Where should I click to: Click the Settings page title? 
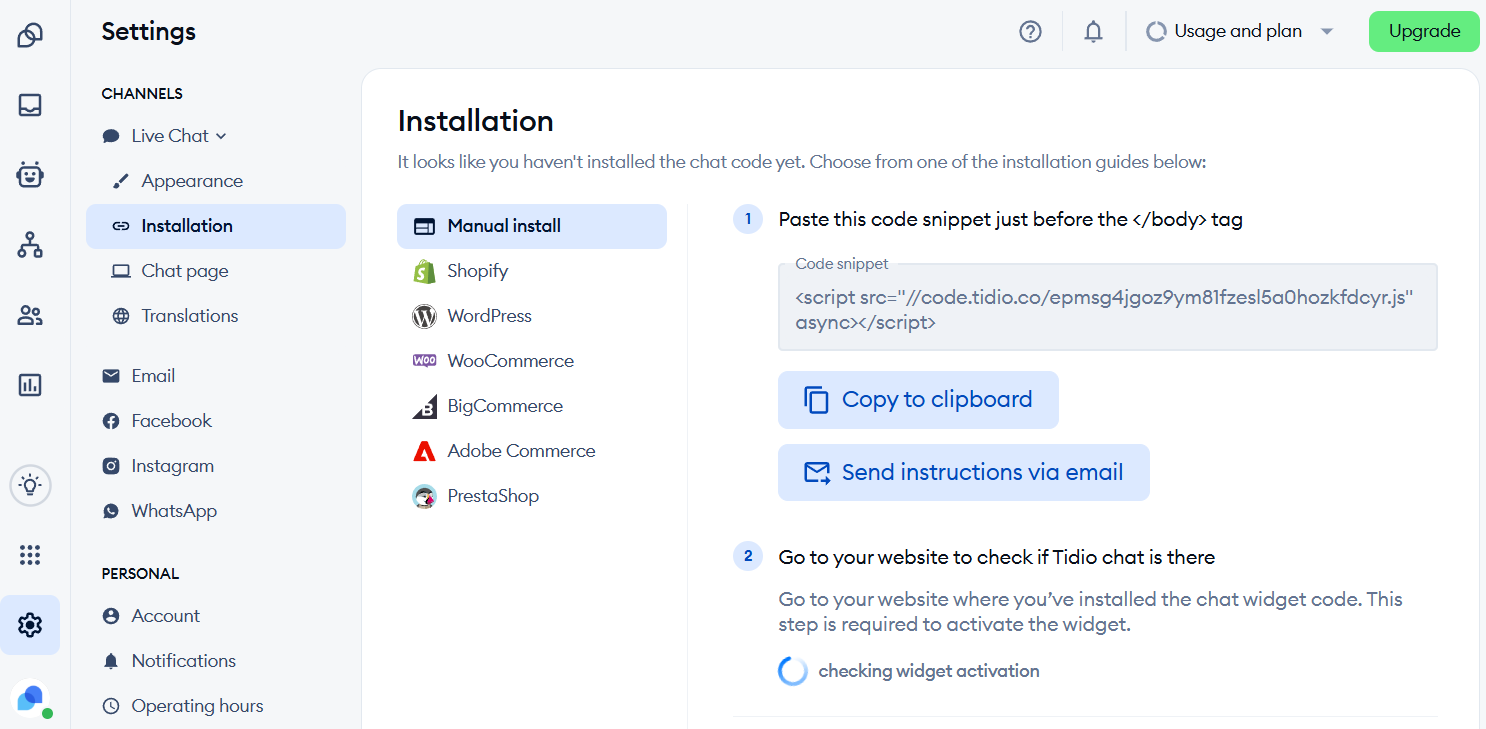coord(149,32)
